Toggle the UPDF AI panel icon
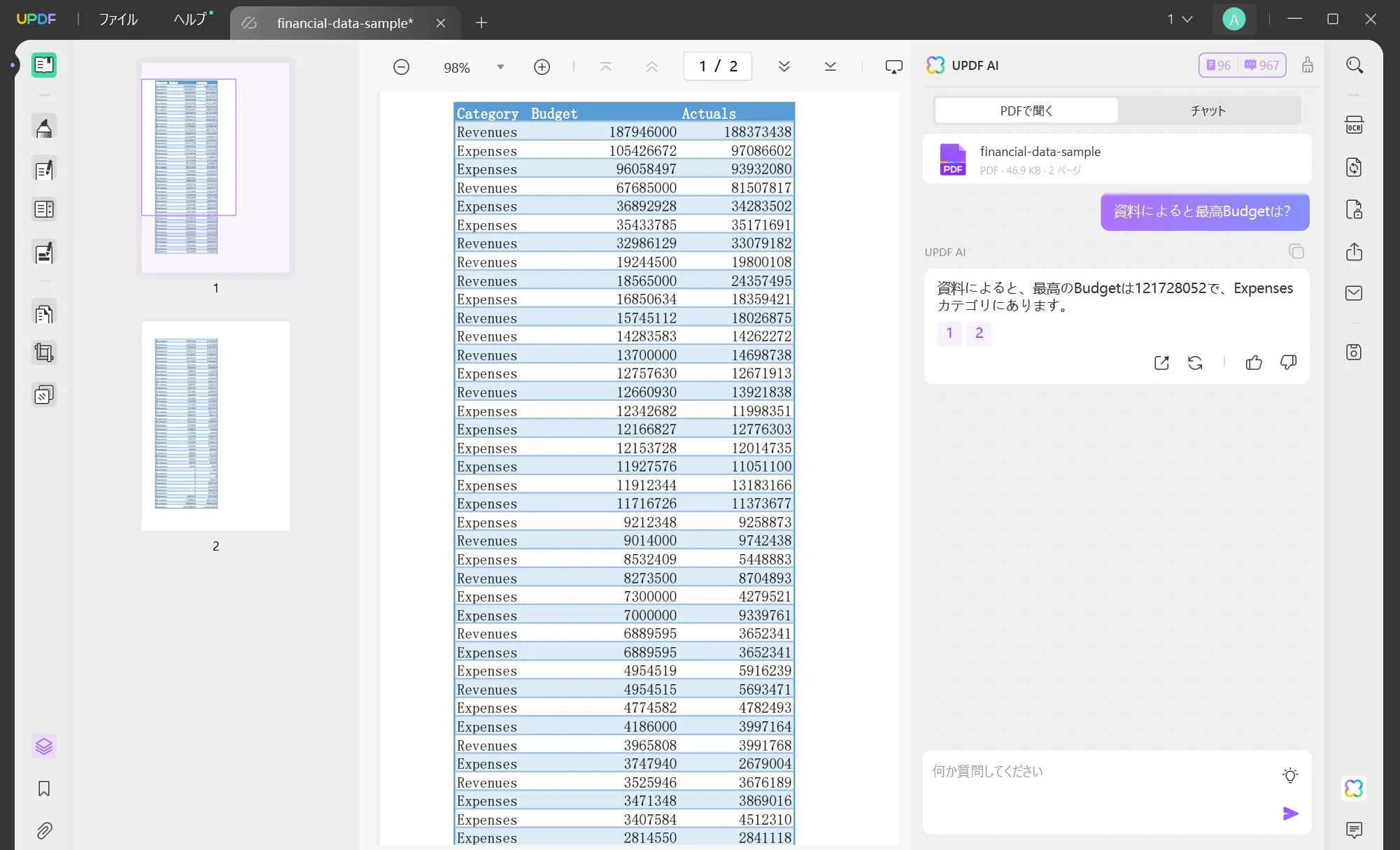The image size is (1400, 850). point(1355,788)
